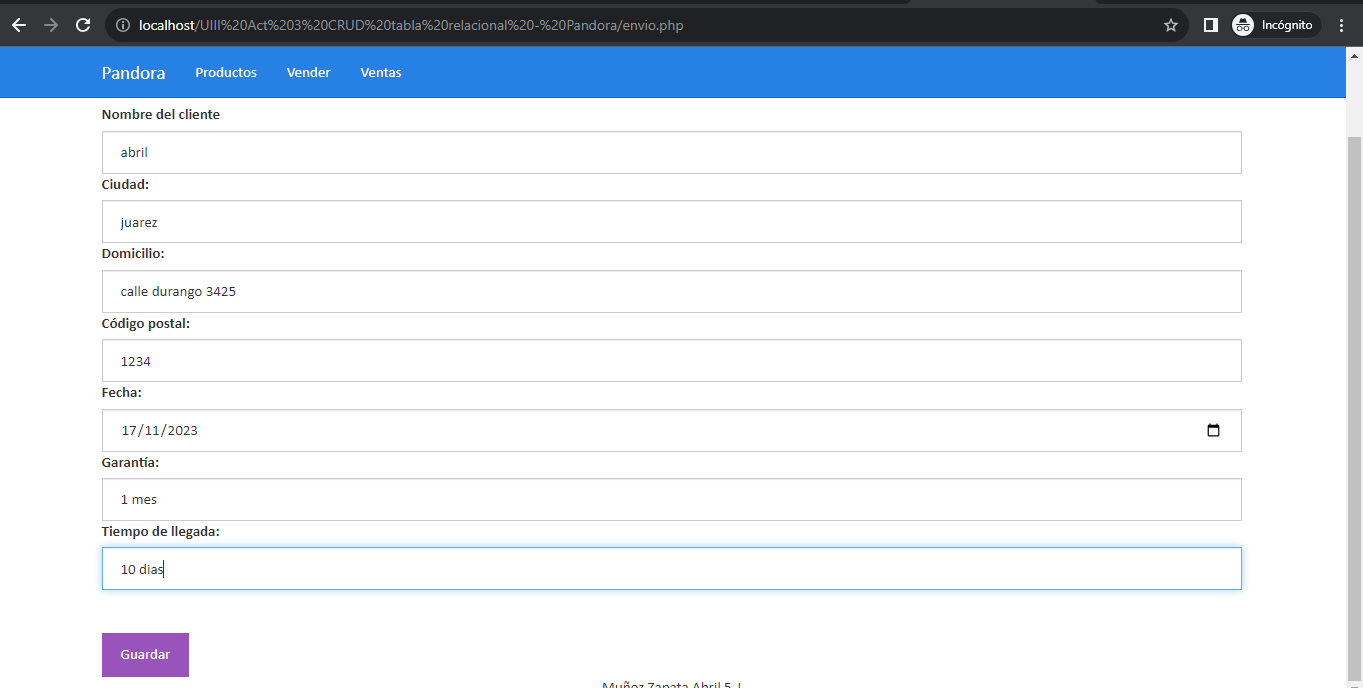Switch to the Ventas section
Screen dimensions: 1363x688
[381, 72]
